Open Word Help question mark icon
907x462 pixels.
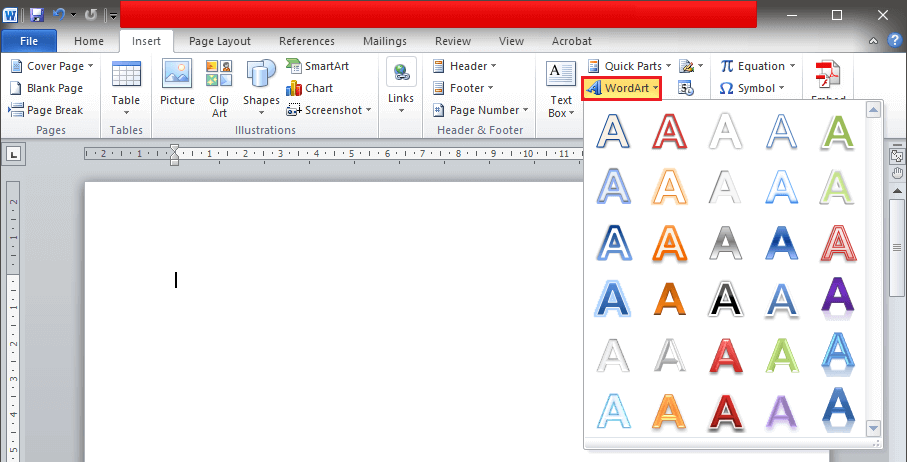click(x=894, y=40)
